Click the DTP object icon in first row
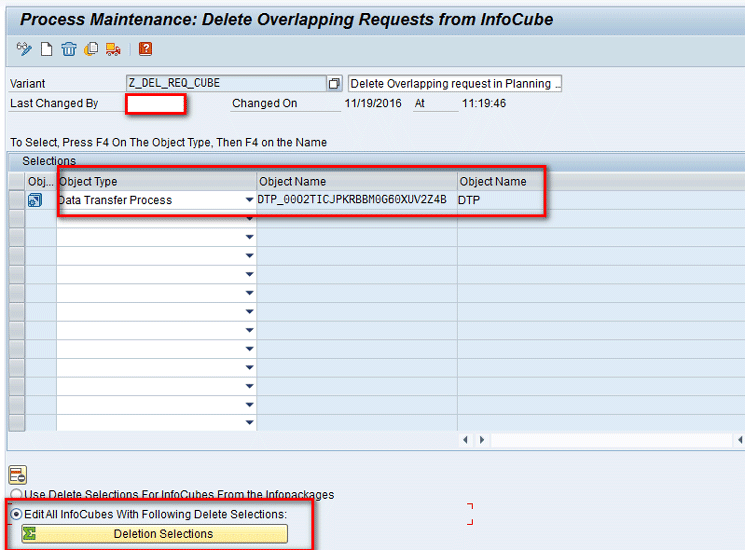Viewport: 745px width, 550px height. click(x=35, y=200)
